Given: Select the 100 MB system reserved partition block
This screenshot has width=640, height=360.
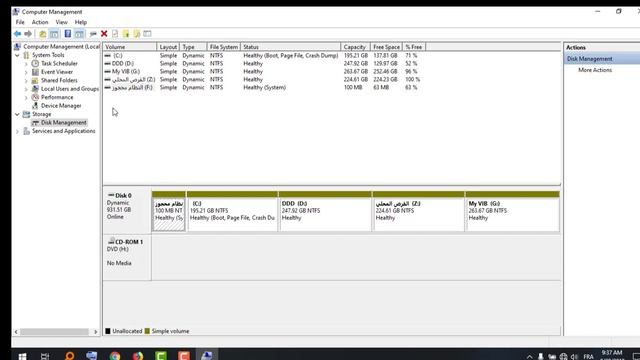Looking at the screenshot, I should click(x=169, y=211).
